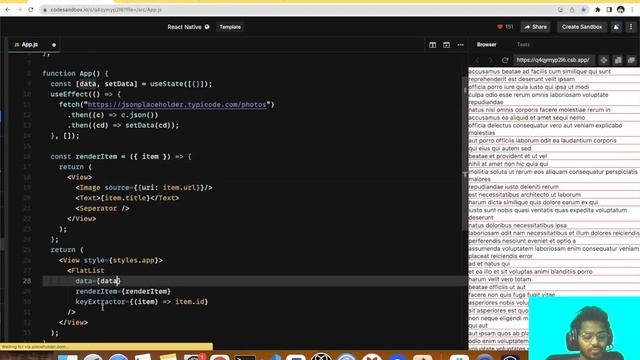Click 'harum velit vero totam' row
Screen dimensions: 640x360
click(500, 280)
